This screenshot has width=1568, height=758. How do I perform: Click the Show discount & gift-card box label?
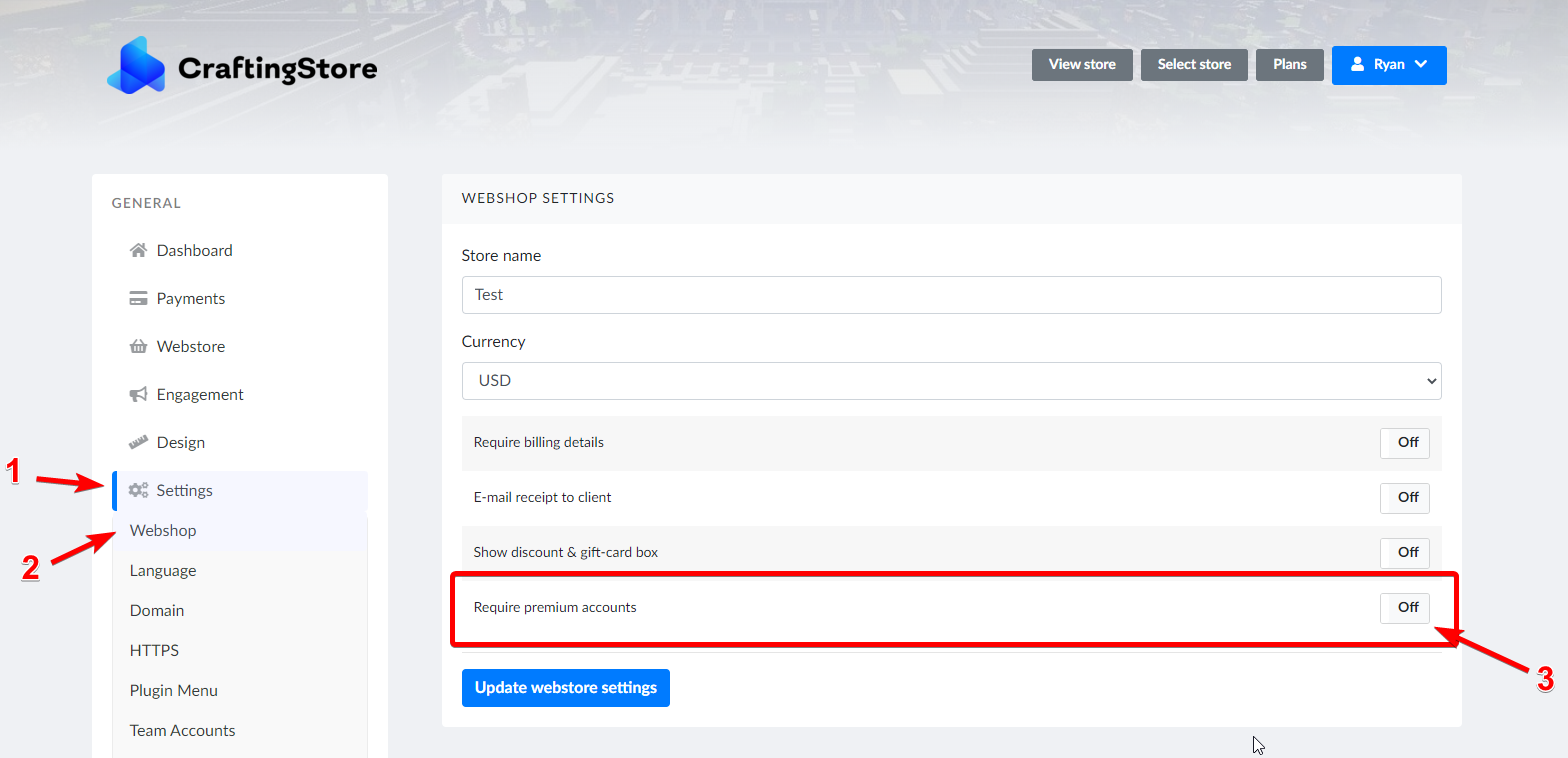click(566, 552)
